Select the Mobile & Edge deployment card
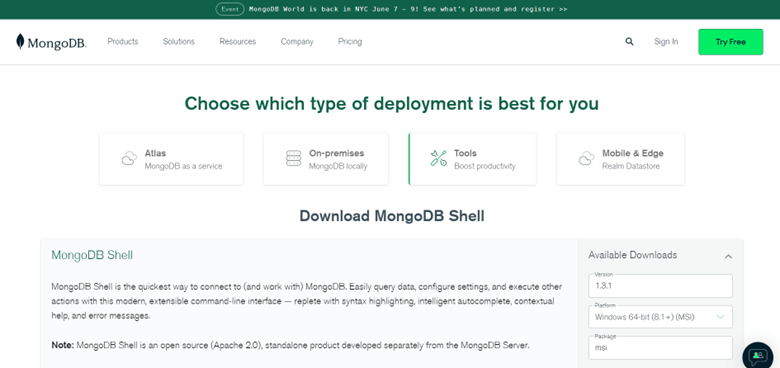 click(620, 159)
